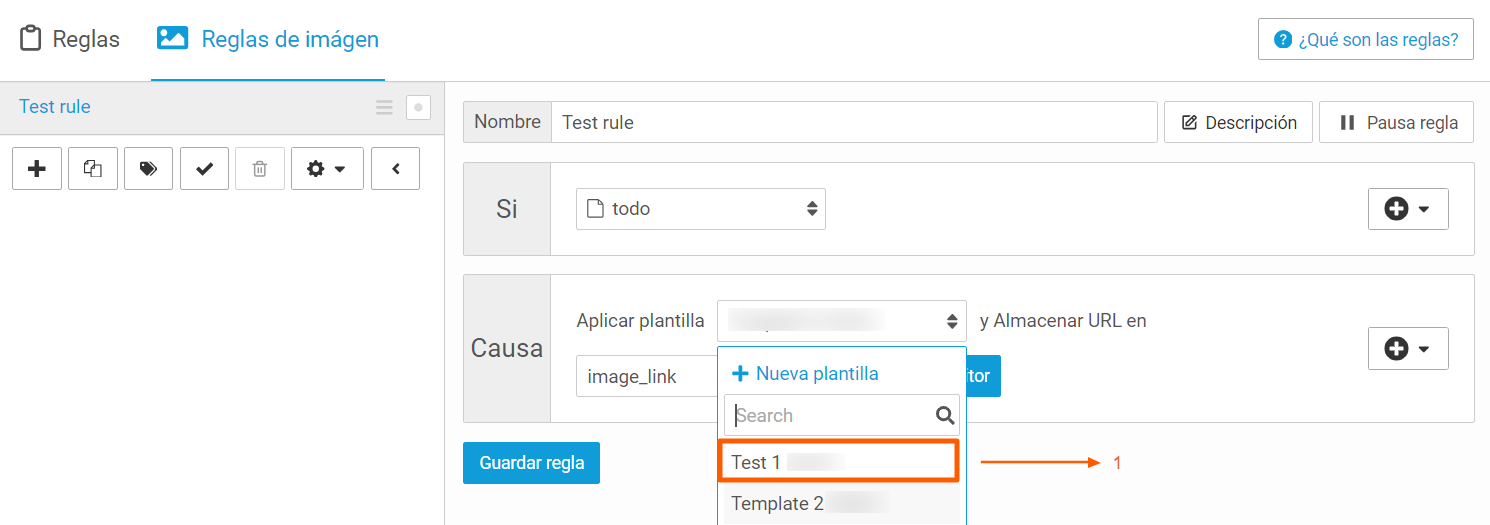Add condition with Si plus dropdown
Screen dimensions: 1490x525
pos(1408,209)
